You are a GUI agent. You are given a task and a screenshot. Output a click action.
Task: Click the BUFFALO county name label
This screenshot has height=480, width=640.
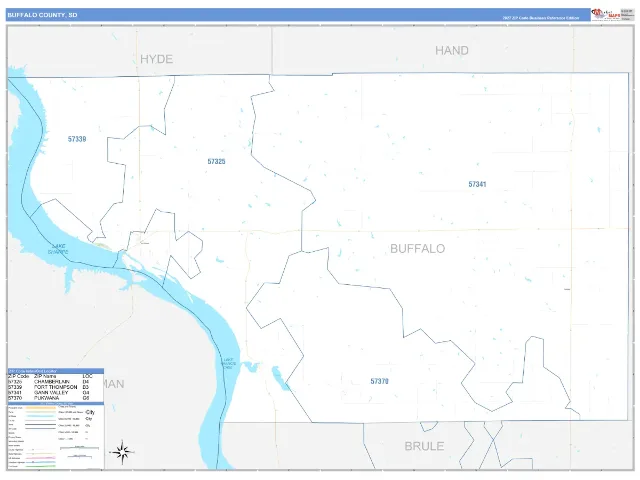tap(418, 249)
